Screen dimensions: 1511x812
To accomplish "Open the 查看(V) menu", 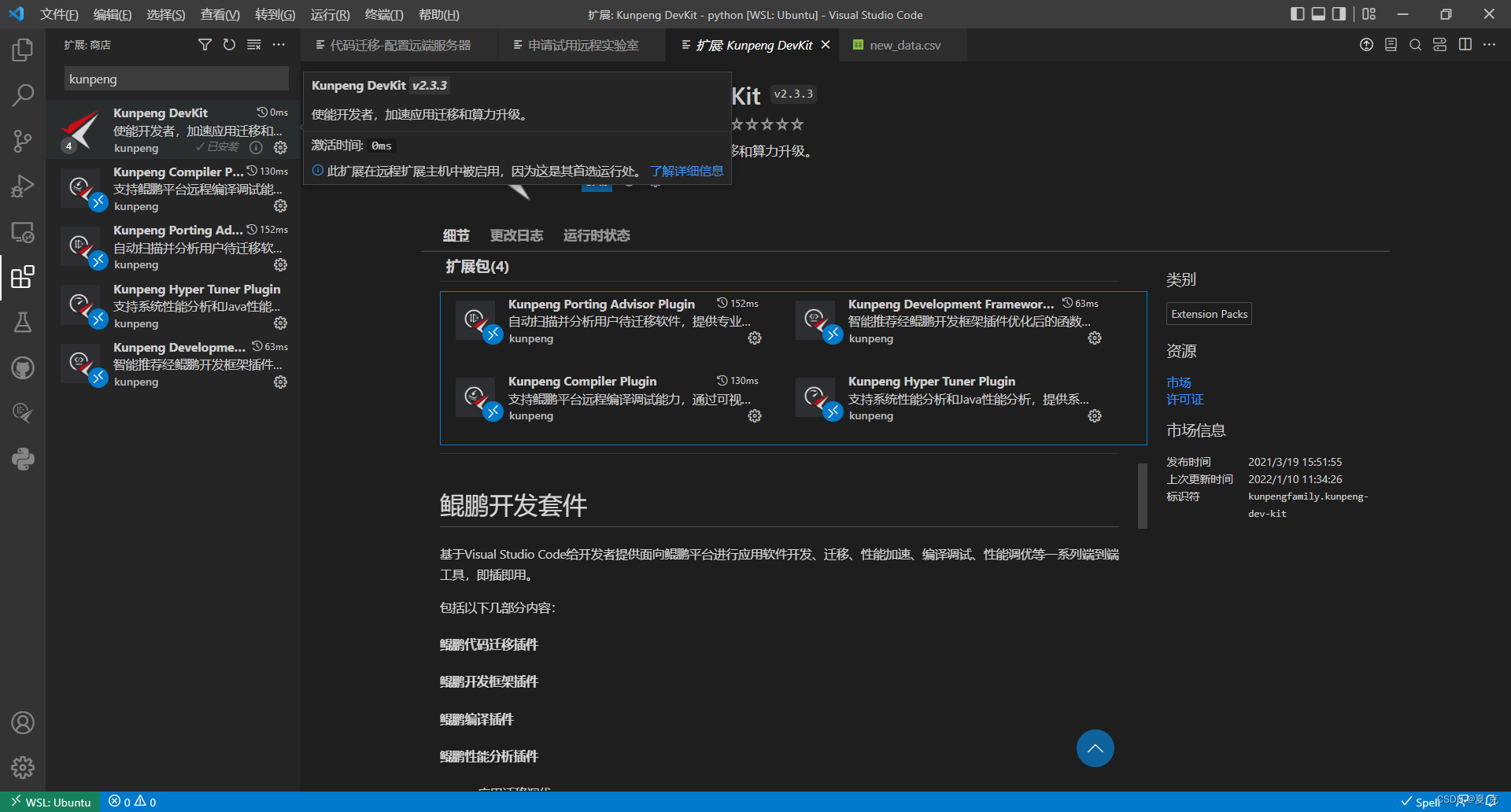I will 220,14.
